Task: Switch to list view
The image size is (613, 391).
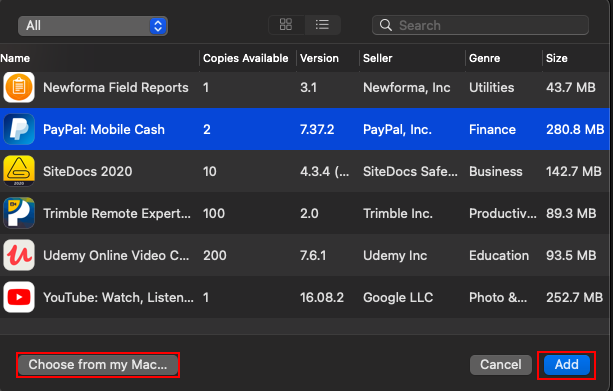Action: 323,25
